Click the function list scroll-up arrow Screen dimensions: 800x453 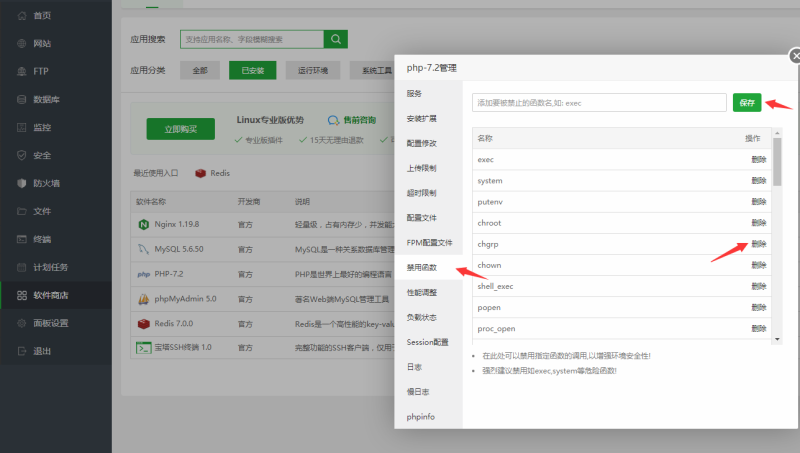pos(777,133)
